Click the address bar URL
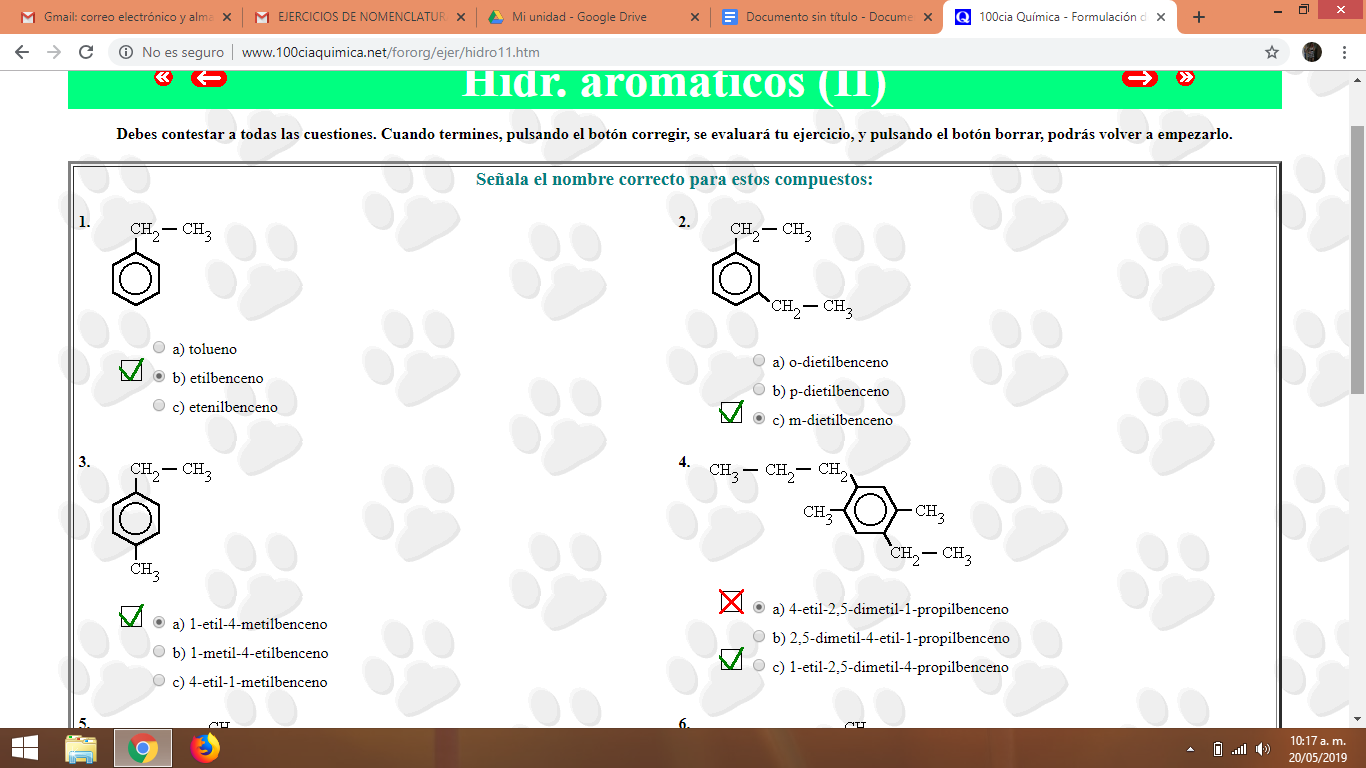This screenshot has height=768, width=1366. 391,52
